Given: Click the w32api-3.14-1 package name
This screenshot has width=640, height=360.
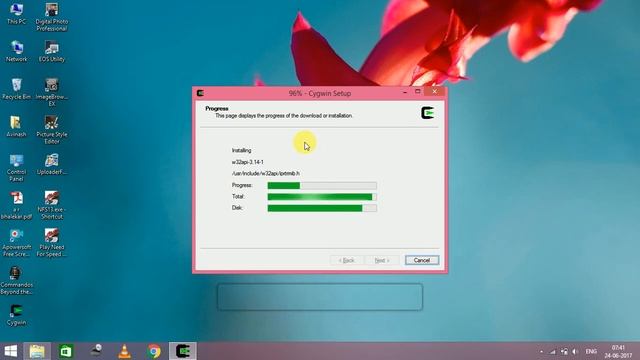Looking at the screenshot, I should [x=248, y=162].
